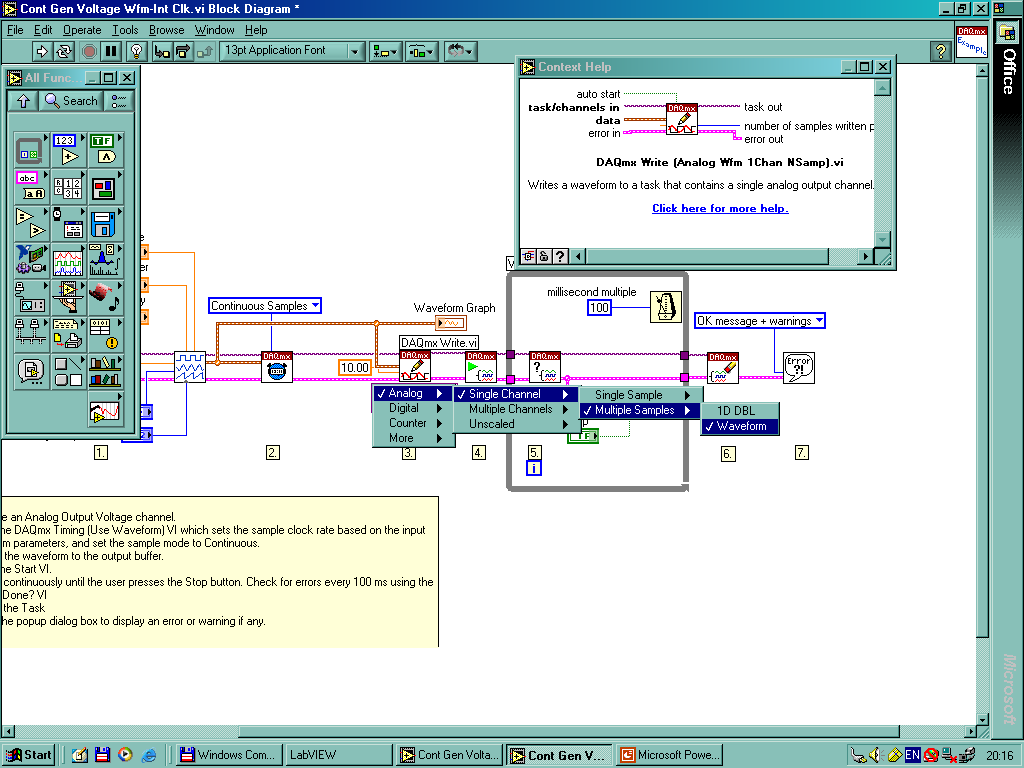Viewport: 1024px width, 768px height.
Task: Switch to Microsoft PowerPoint taskbar button
Action: [669, 755]
